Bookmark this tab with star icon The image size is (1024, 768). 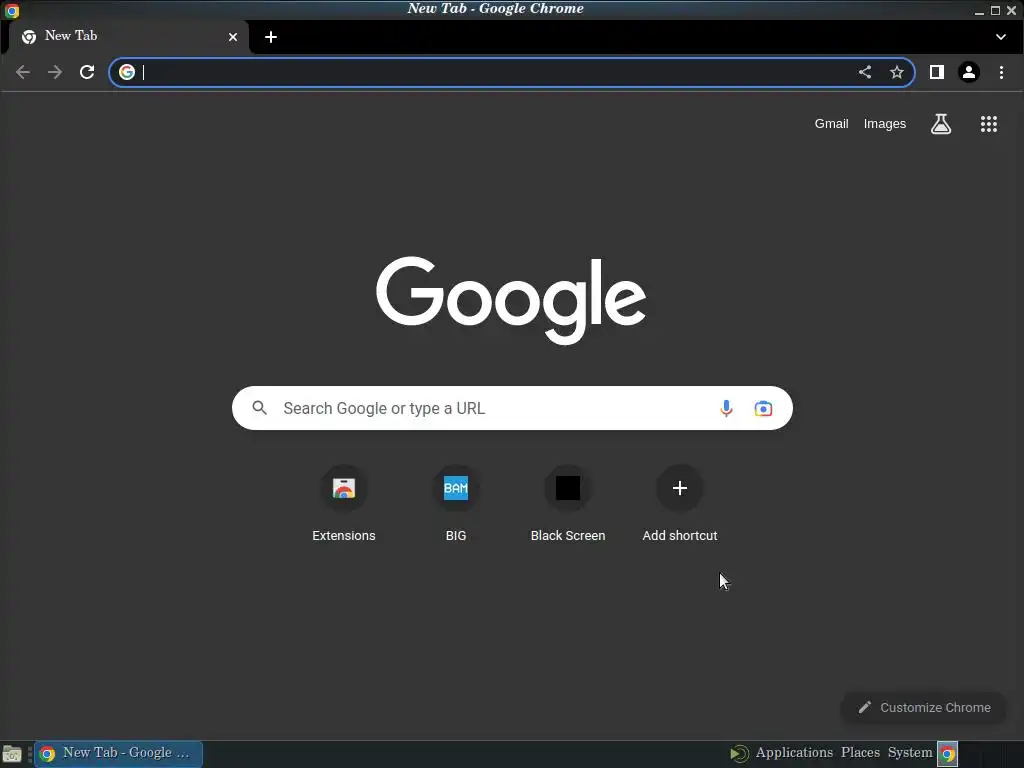897,72
